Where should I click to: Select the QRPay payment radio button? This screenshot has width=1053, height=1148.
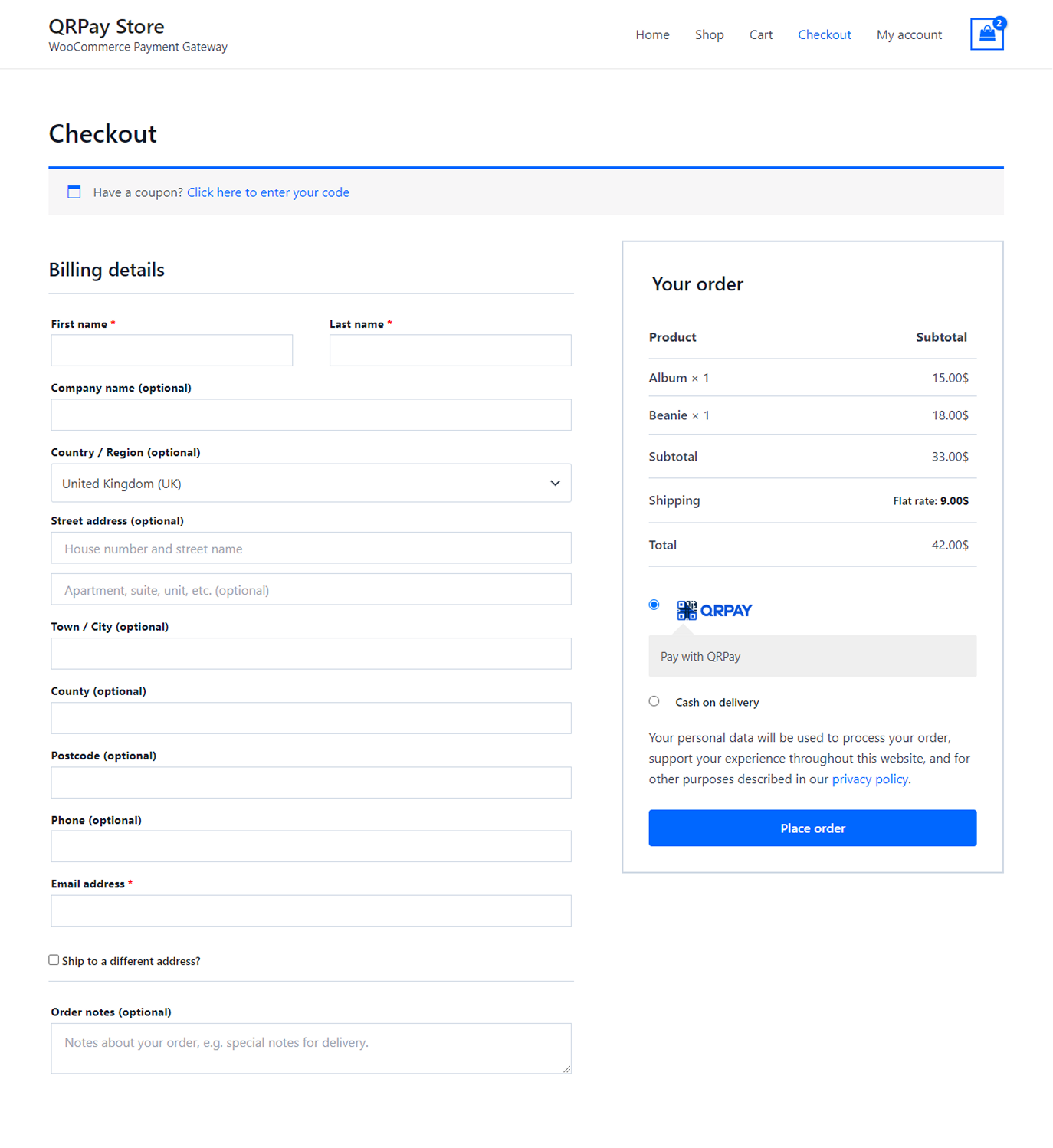(654, 605)
